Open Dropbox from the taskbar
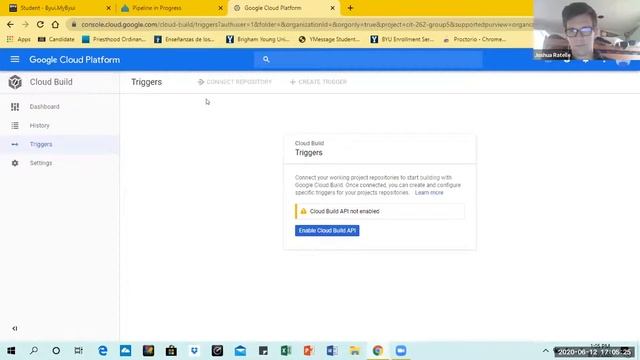 [194, 351]
